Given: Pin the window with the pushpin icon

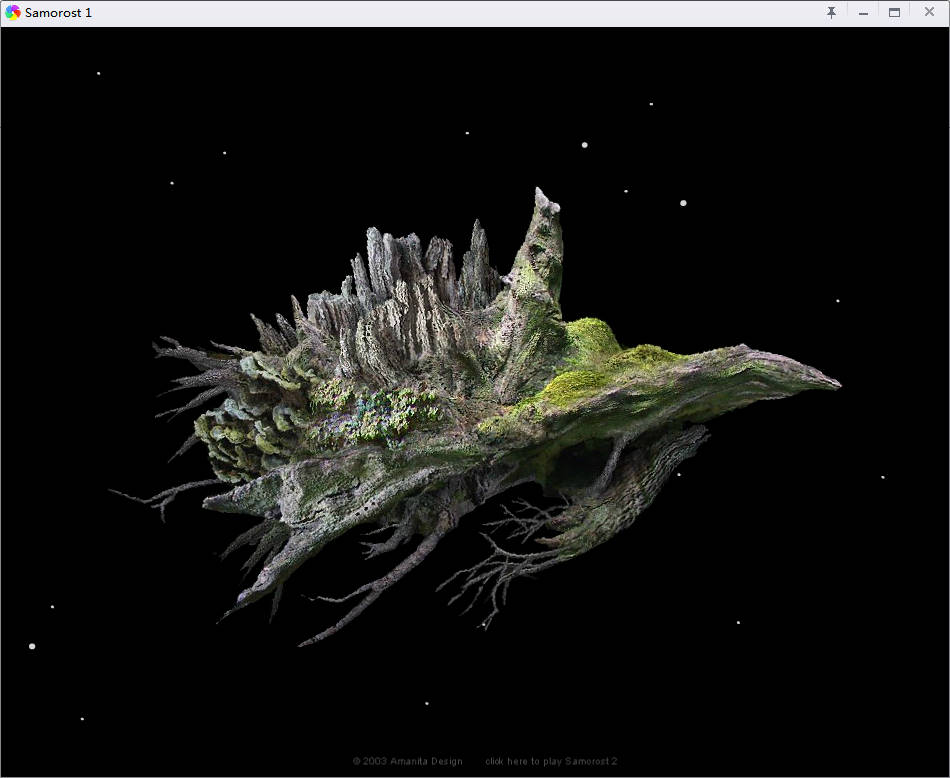Looking at the screenshot, I should 831,12.
